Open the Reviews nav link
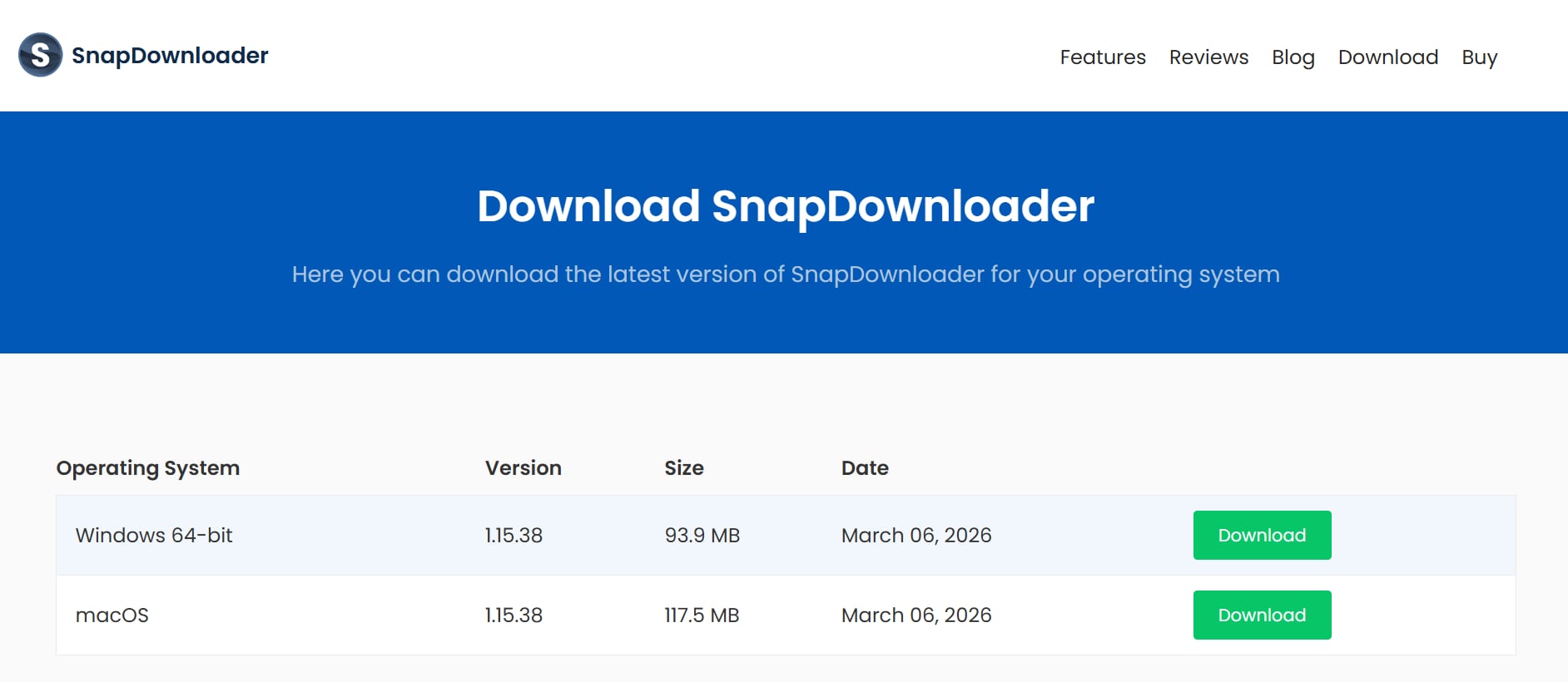 (x=1208, y=57)
